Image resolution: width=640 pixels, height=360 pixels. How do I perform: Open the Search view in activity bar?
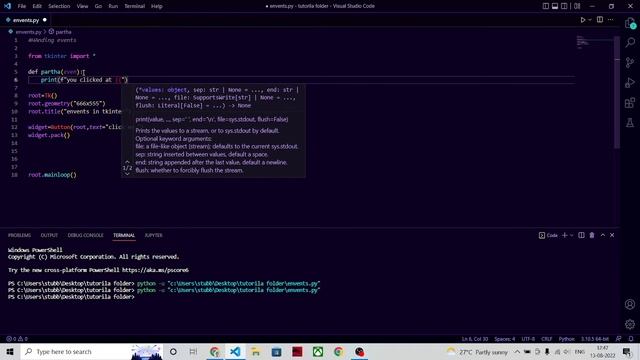click(630, 42)
